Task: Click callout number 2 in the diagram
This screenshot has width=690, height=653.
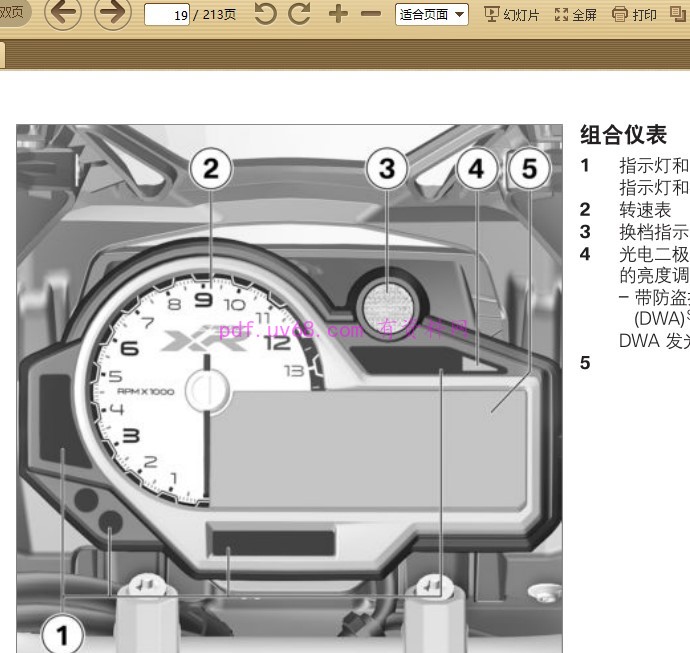Action: coord(210,169)
